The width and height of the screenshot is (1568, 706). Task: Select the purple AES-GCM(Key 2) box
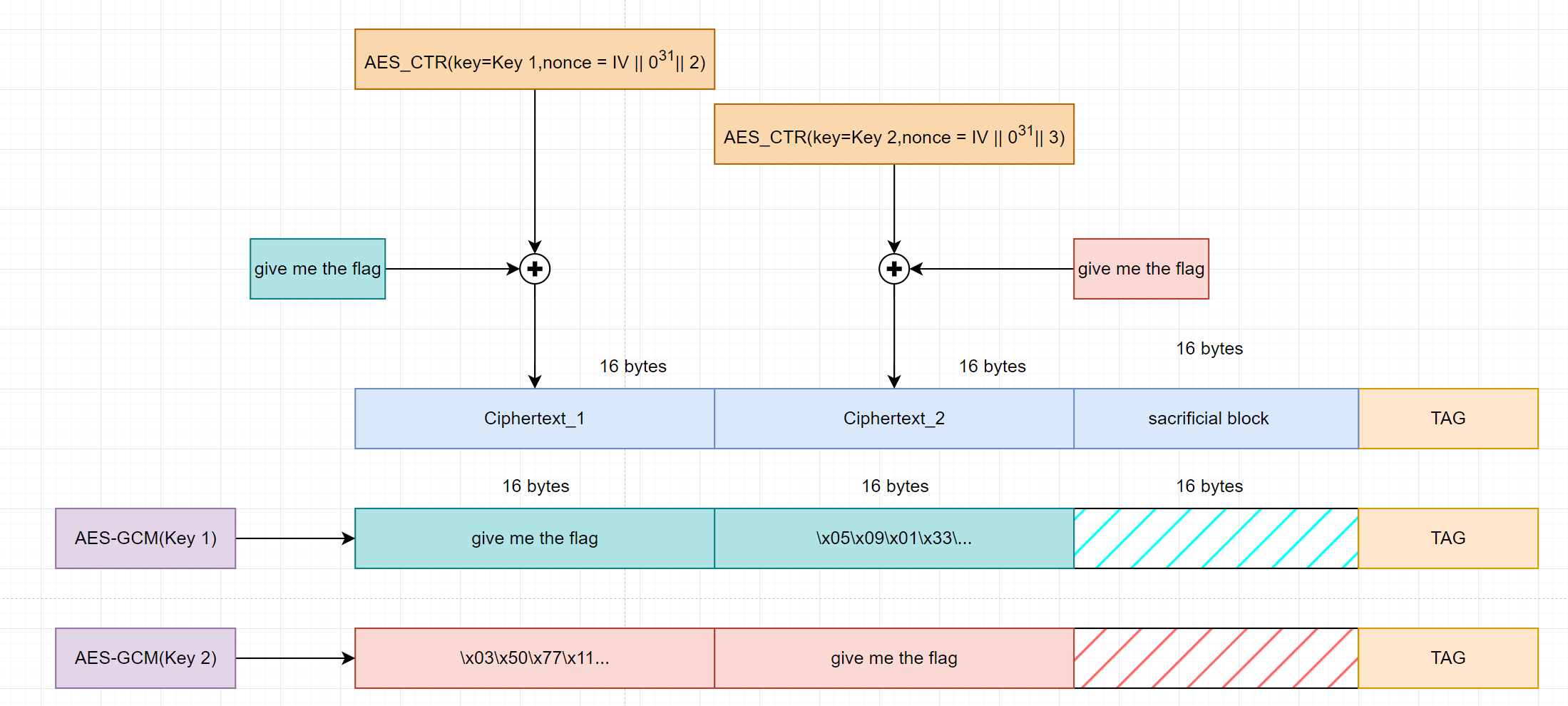(x=145, y=658)
